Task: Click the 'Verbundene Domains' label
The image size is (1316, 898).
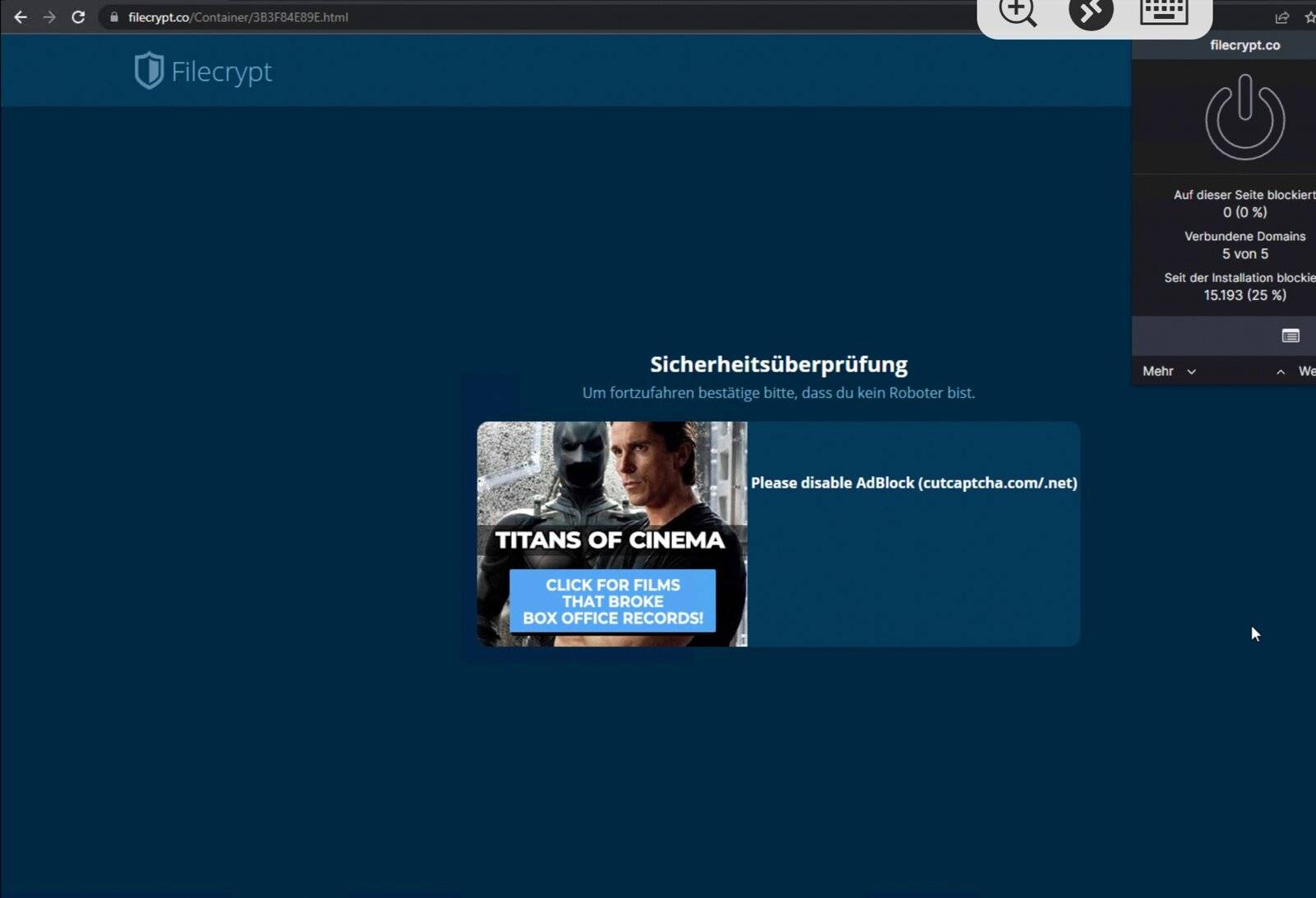Action: pos(1244,236)
